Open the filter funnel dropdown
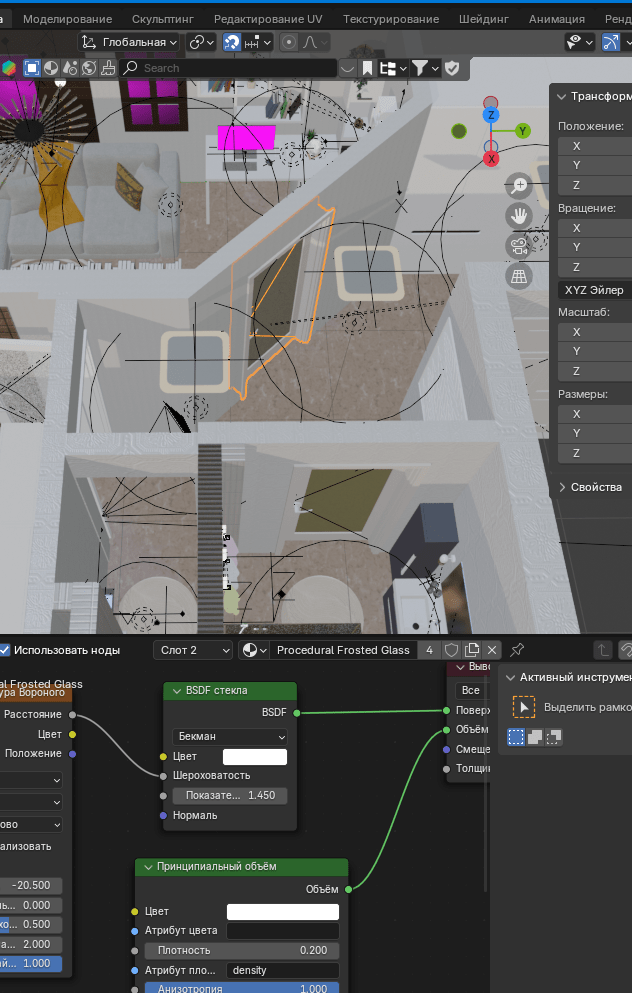The height and width of the screenshot is (993, 632). pos(425,68)
